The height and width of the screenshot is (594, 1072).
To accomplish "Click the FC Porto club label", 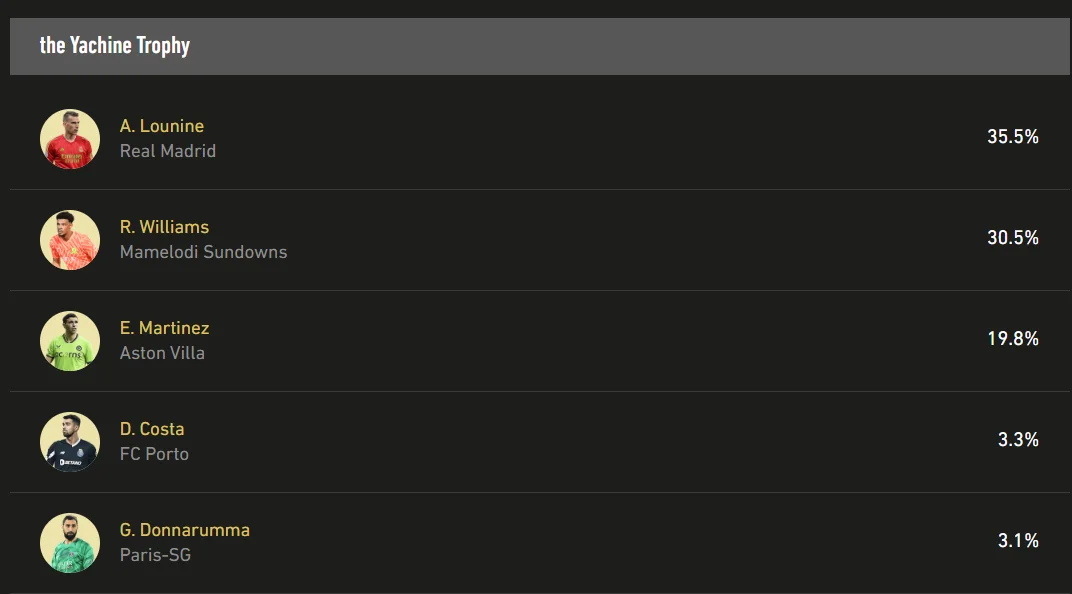I will (x=154, y=454).
